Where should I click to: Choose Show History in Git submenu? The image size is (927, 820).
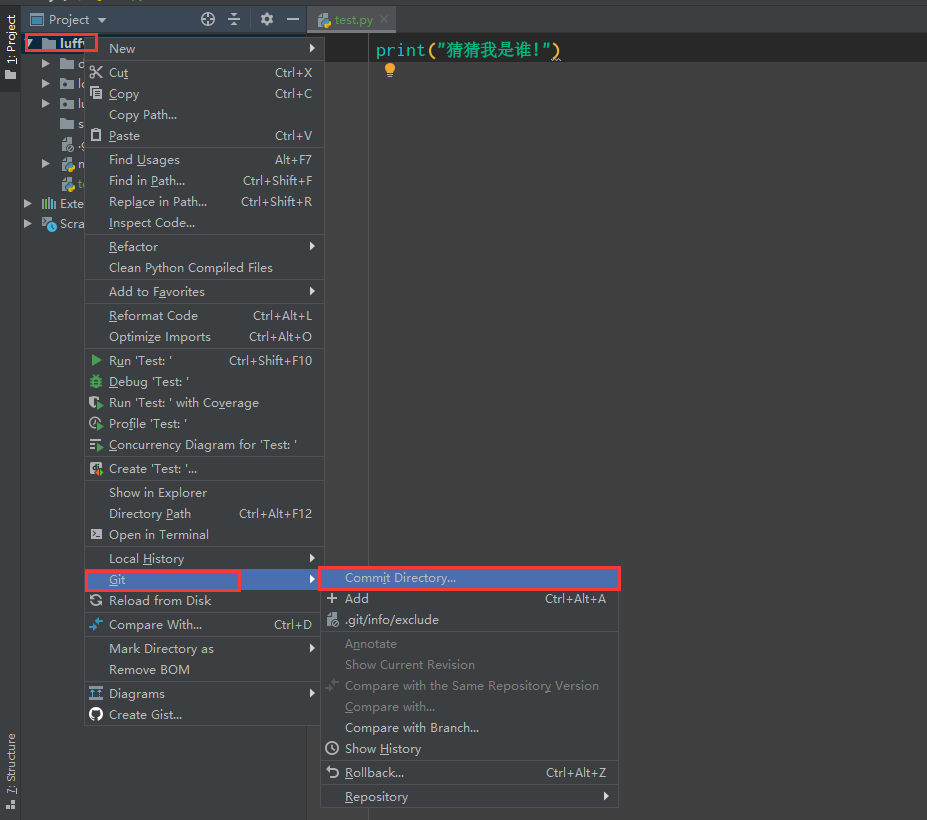click(x=382, y=748)
